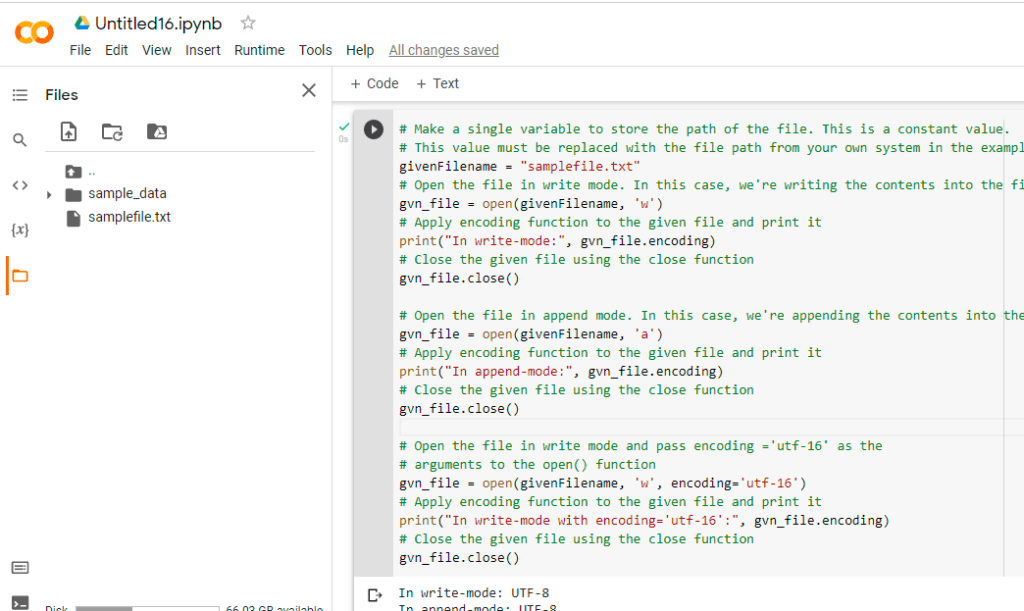The height and width of the screenshot is (611, 1024).
Task: Star the Untitled16 notebook
Action: tap(246, 22)
